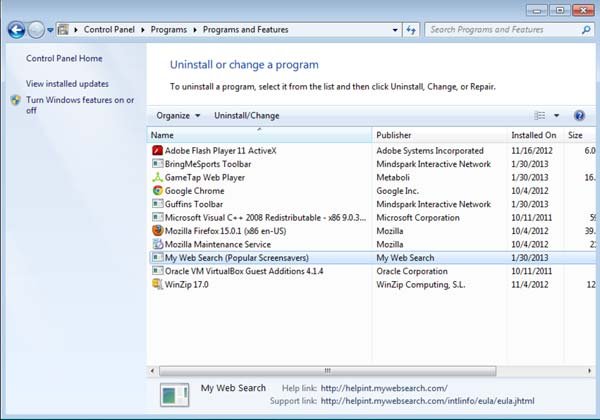The image size is (600, 420).
Task: Click My Web Search row icon
Action: click(157, 257)
